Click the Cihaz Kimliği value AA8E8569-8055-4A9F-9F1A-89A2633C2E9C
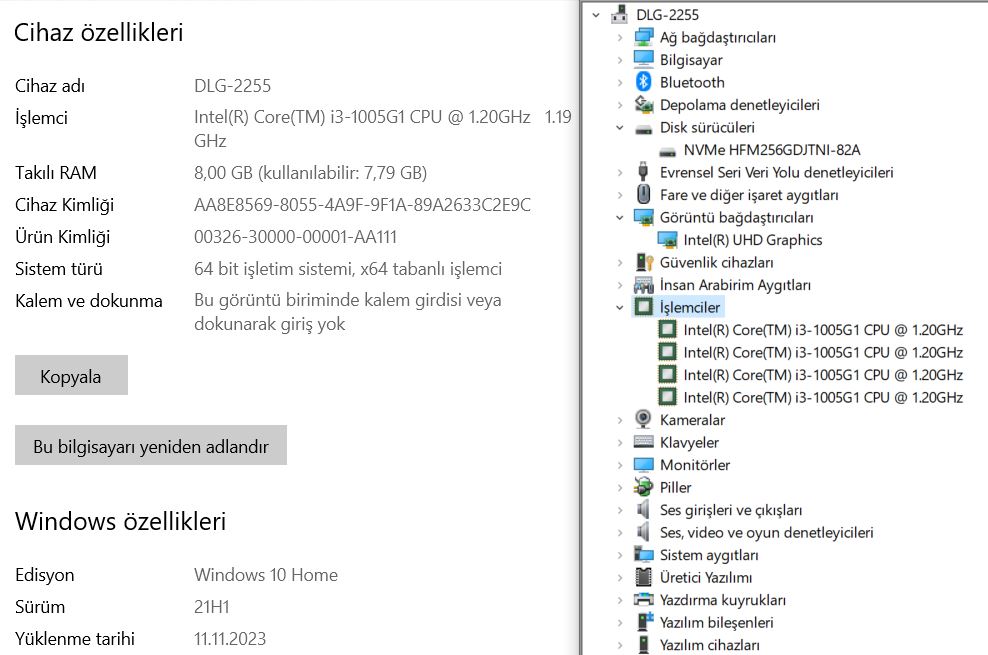 [x=362, y=205]
